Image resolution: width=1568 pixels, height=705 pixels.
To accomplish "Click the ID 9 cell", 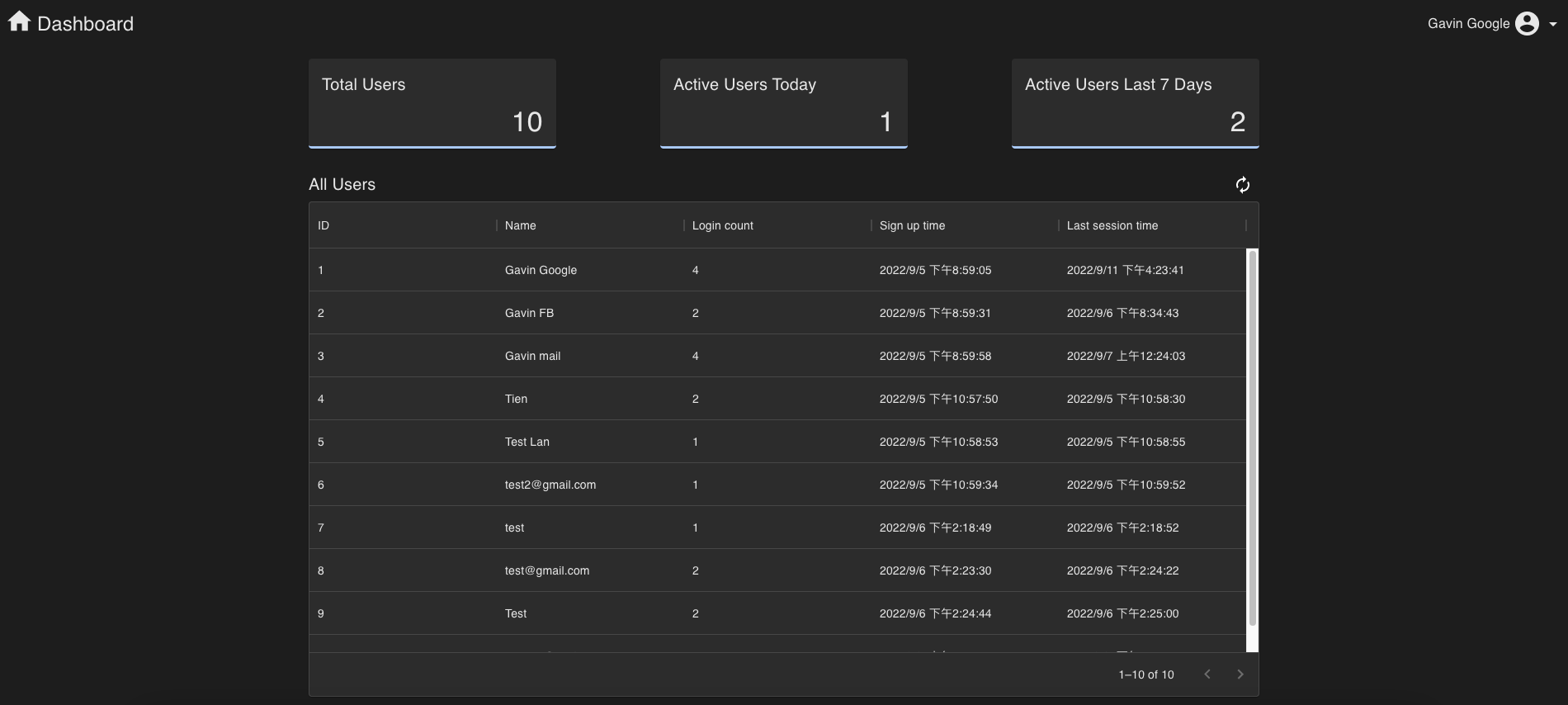I will pyautogui.click(x=403, y=613).
